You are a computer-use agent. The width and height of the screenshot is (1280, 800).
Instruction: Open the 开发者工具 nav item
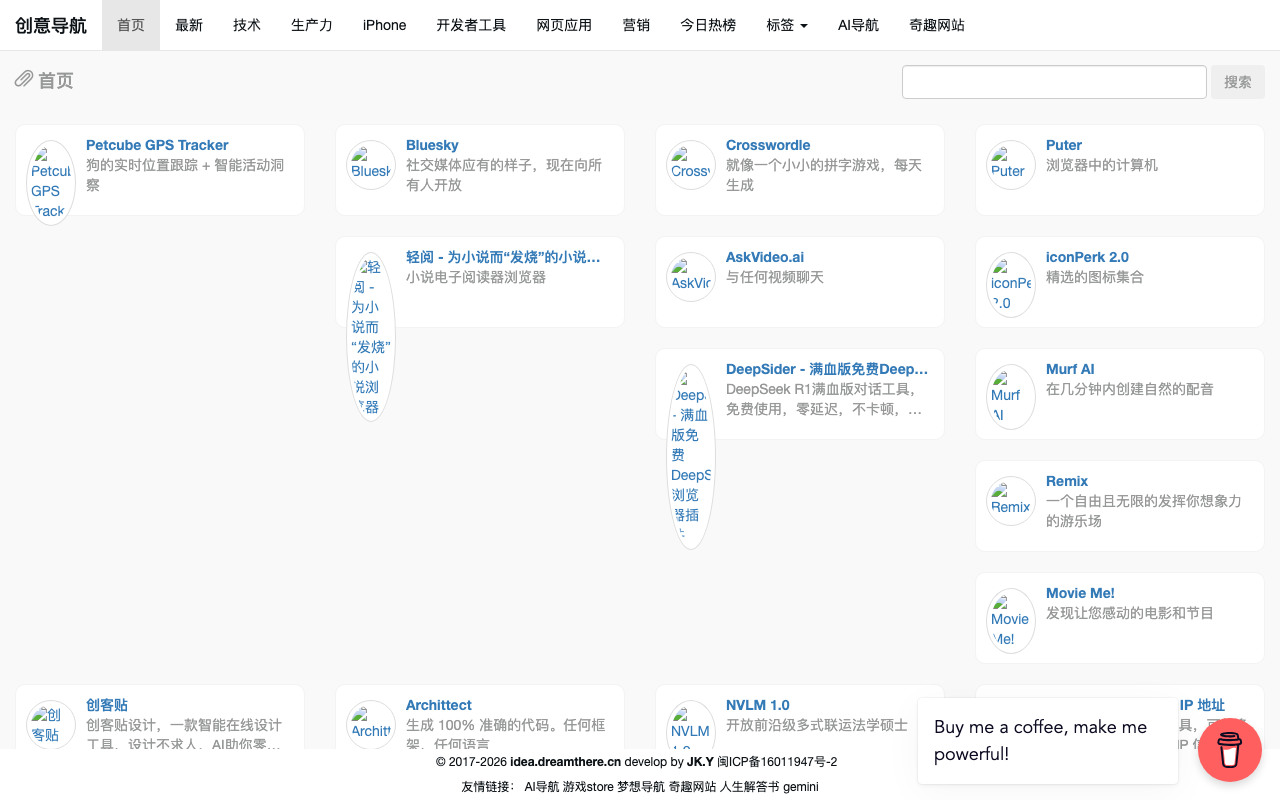pos(471,25)
